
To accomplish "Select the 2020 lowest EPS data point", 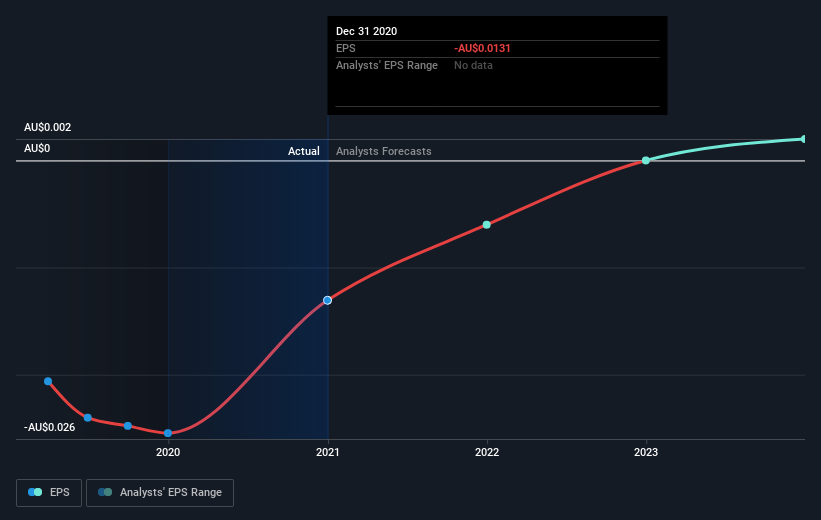I will click(168, 433).
